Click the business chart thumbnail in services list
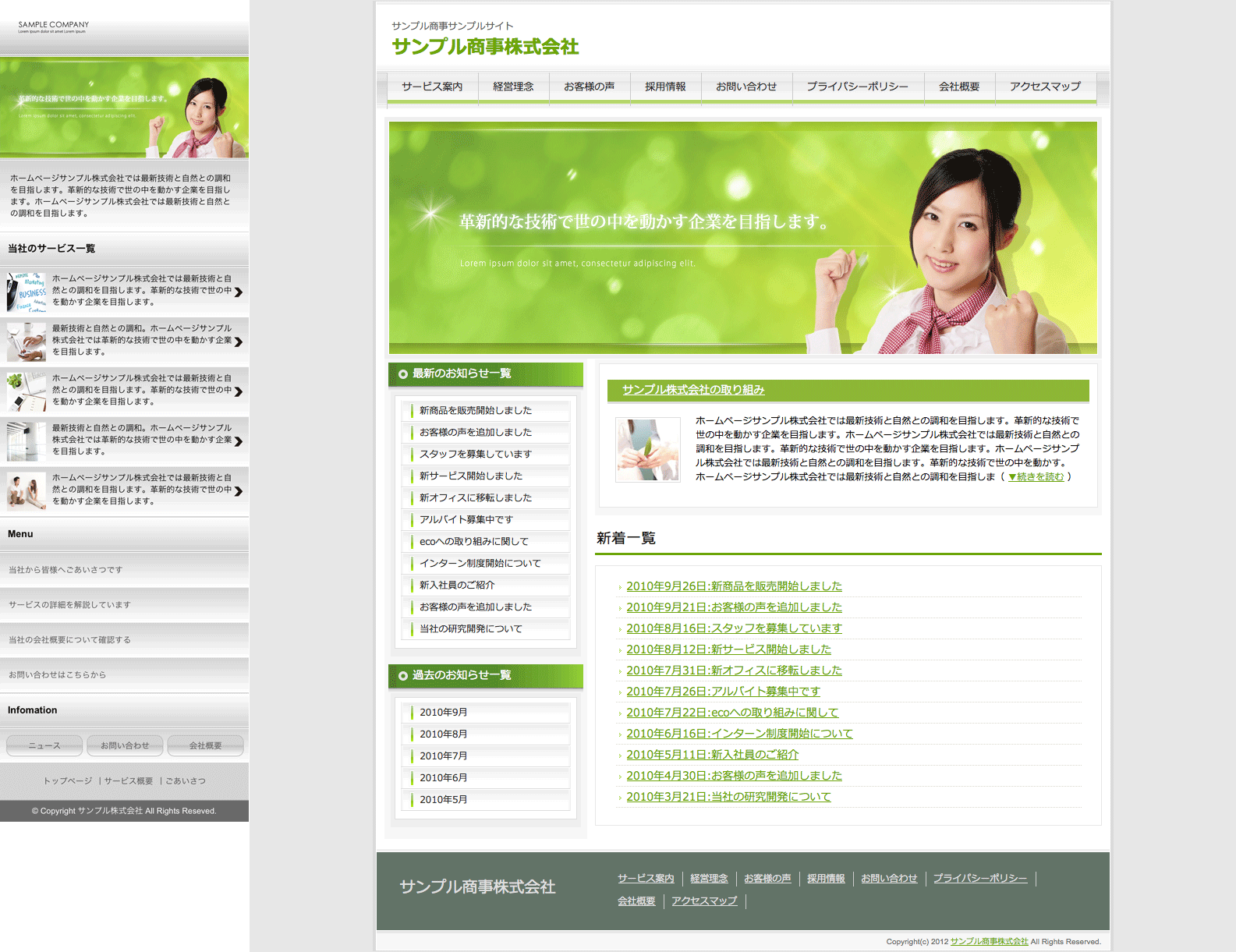The width and height of the screenshot is (1236, 952). point(27,291)
